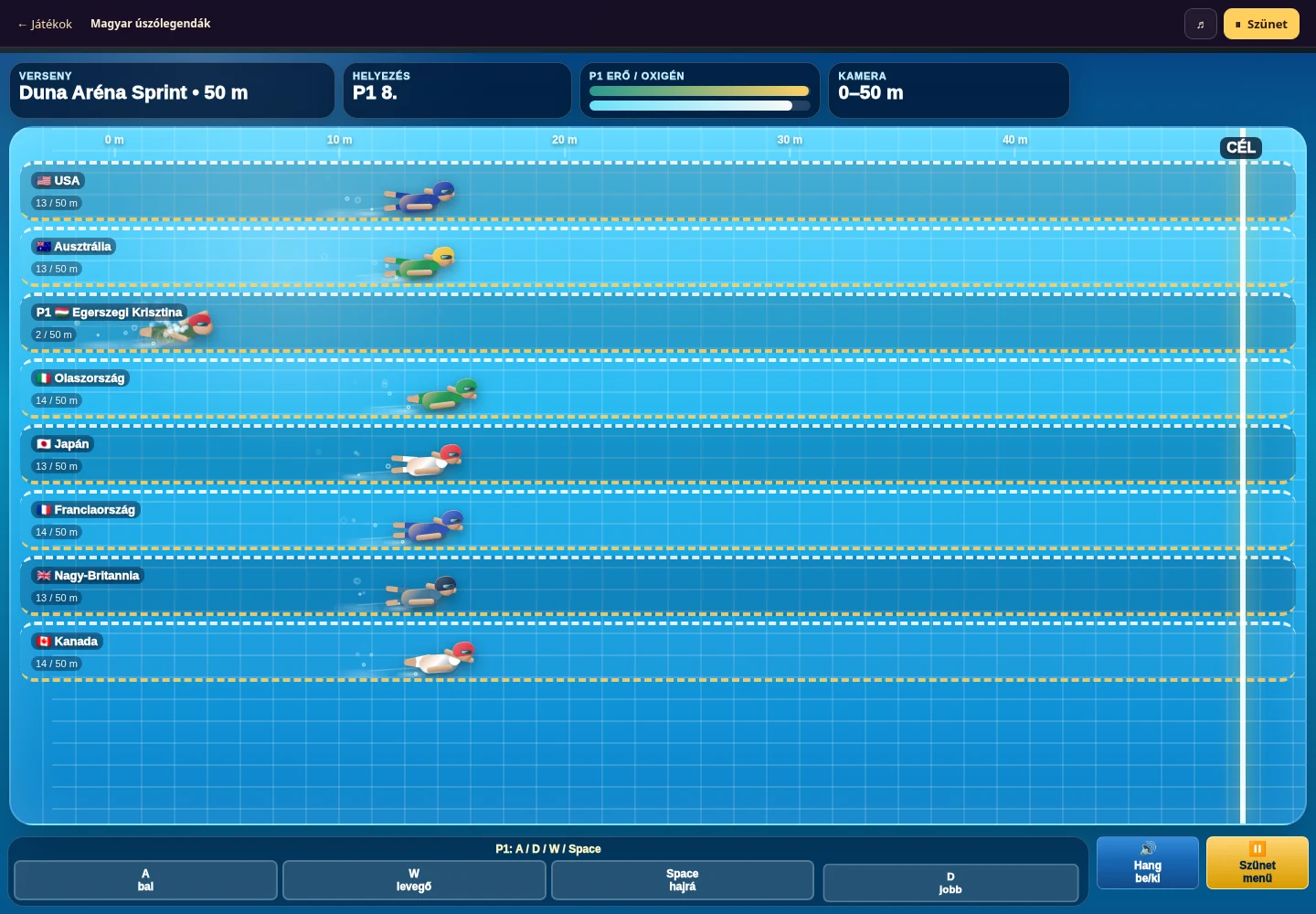
Task: Click the USA flag icon
Action: (44, 181)
